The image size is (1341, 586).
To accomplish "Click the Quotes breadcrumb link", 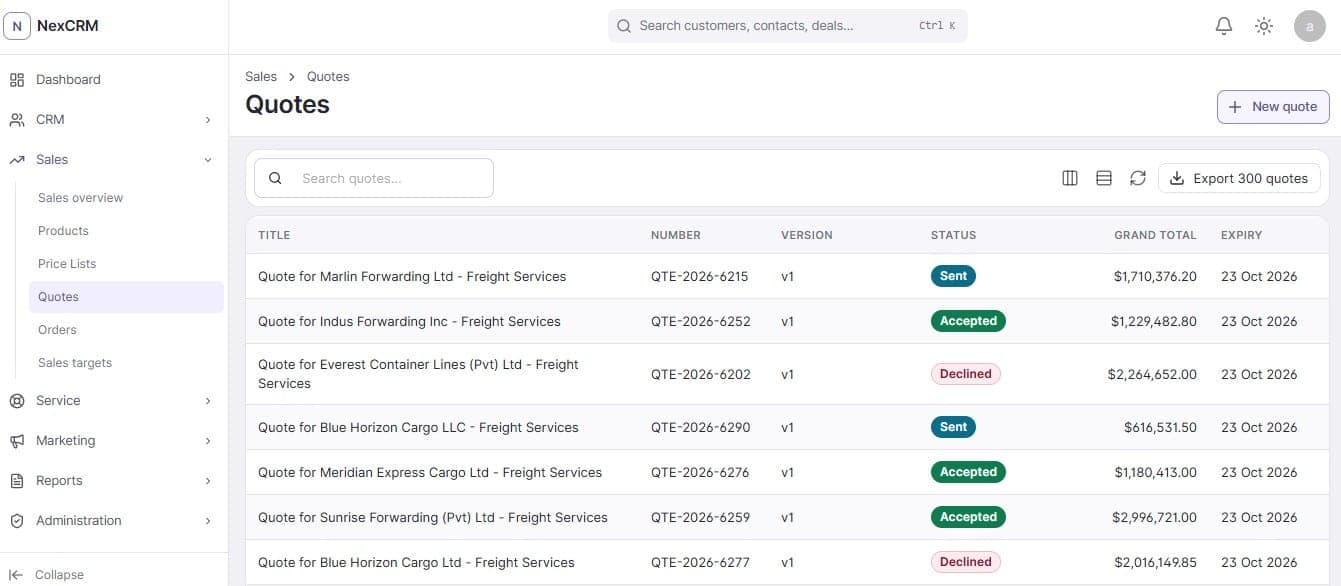I will tap(328, 77).
